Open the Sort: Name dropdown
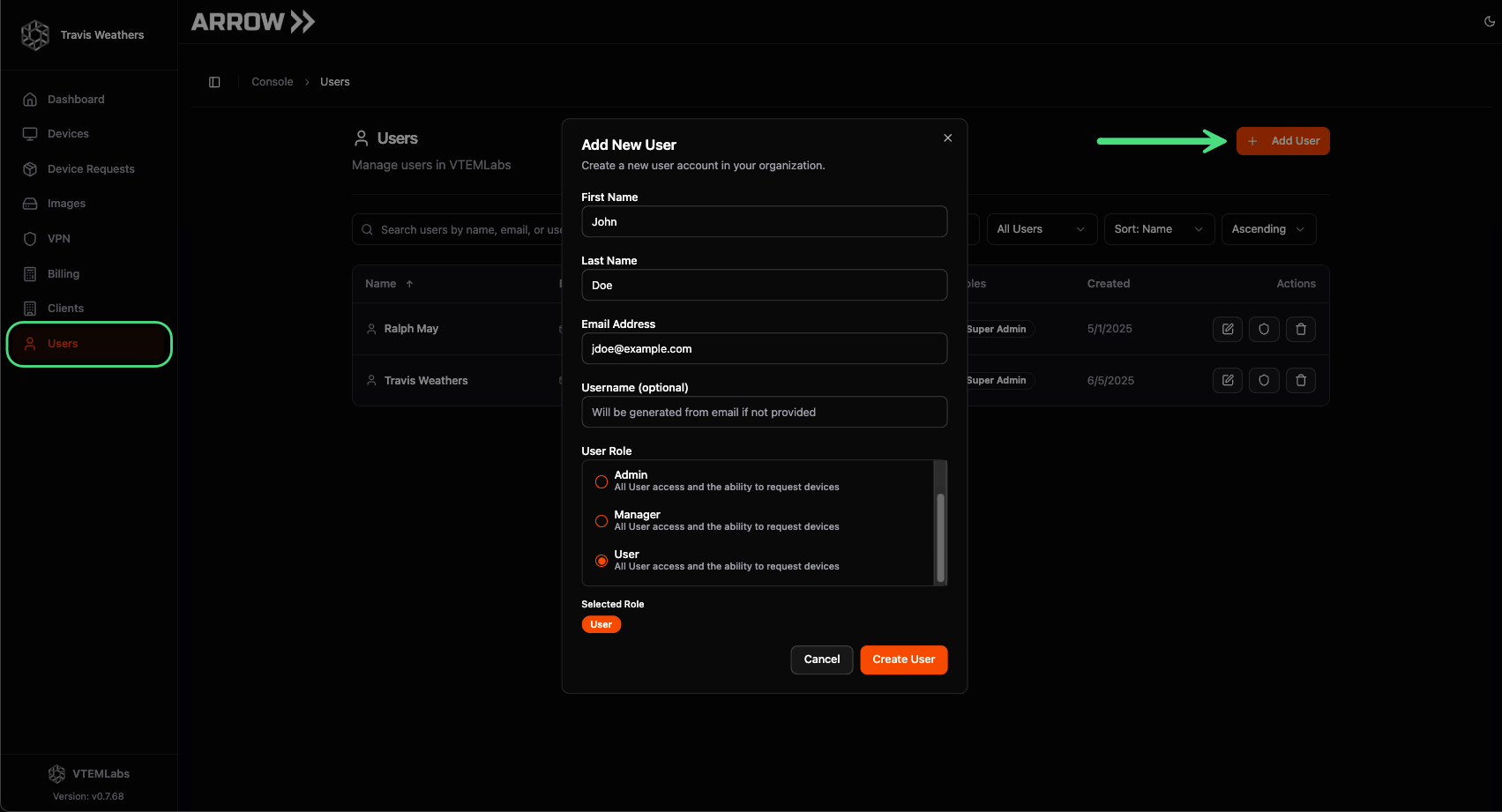The width and height of the screenshot is (1502, 812). [x=1158, y=228]
